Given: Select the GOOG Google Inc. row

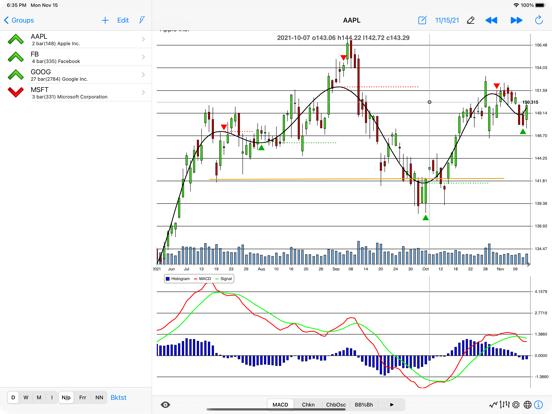Looking at the screenshot, I should 76,75.
